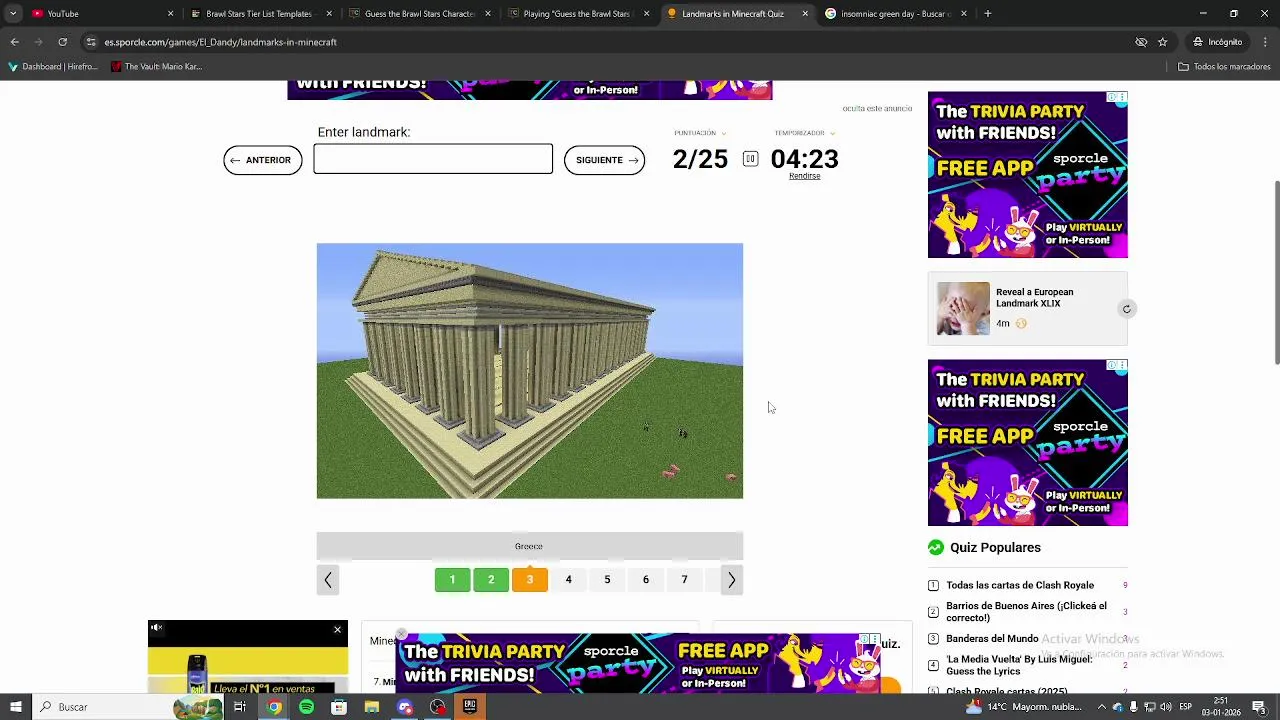Unmute the floating video ad
The width and height of the screenshot is (1280, 720).
tap(157, 629)
